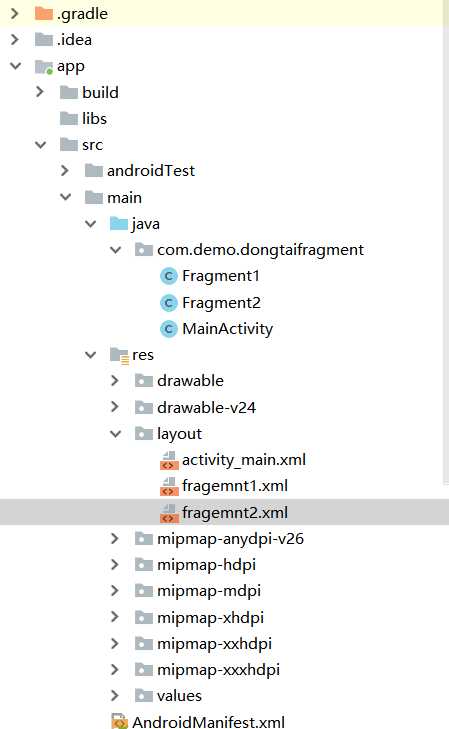Screen dimensions: 449x729
Task: Select the drawable-v24 folder label
Action: (x=206, y=408)
